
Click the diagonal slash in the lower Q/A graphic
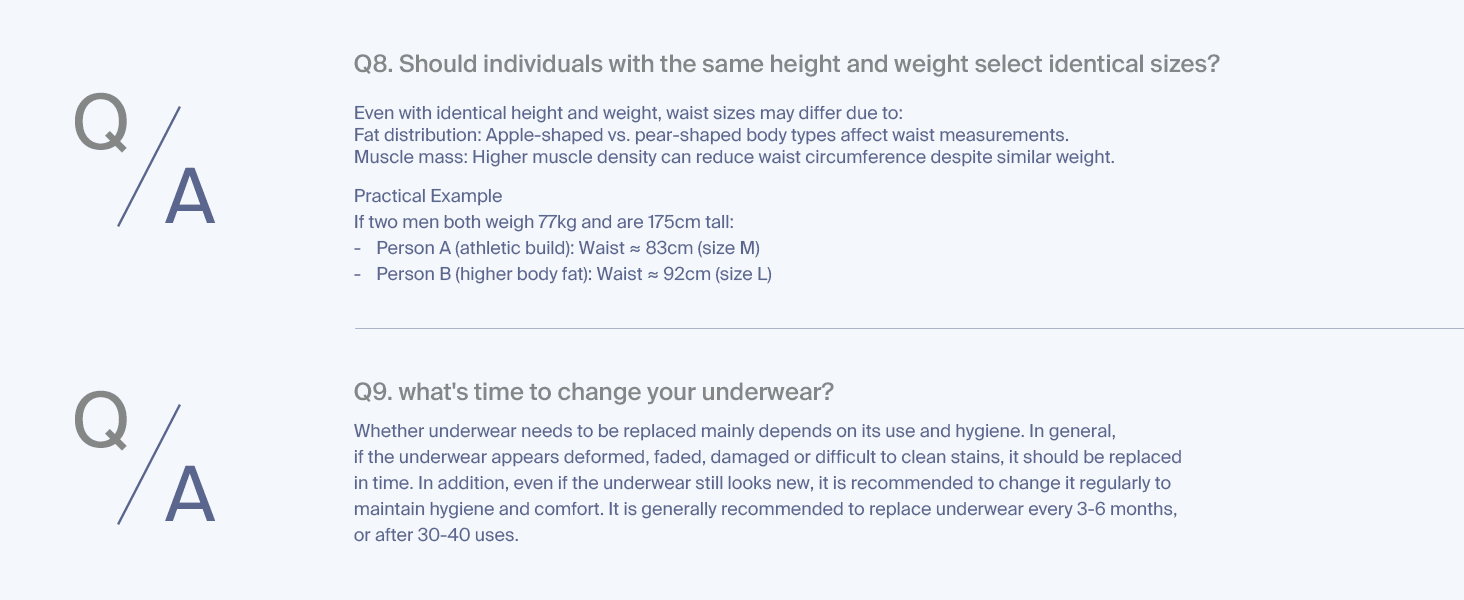click(x=149, y=464)
